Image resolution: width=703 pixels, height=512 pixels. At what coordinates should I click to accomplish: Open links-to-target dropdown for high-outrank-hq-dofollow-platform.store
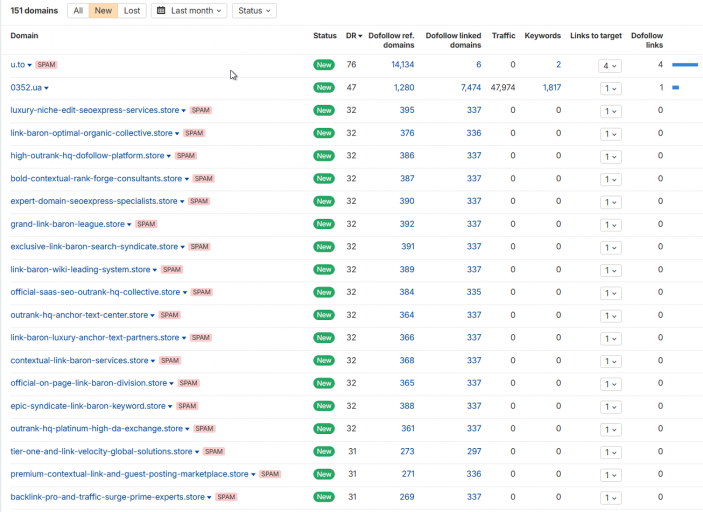(611, 156)
